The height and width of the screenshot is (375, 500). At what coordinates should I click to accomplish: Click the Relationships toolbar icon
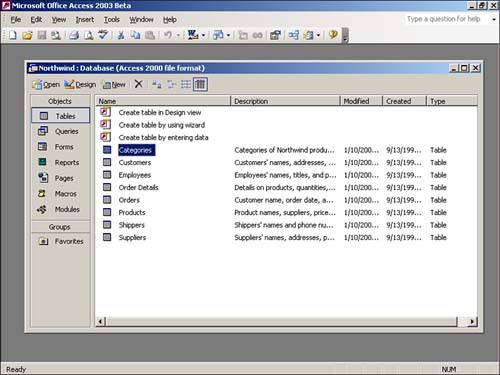pos(293,35)
